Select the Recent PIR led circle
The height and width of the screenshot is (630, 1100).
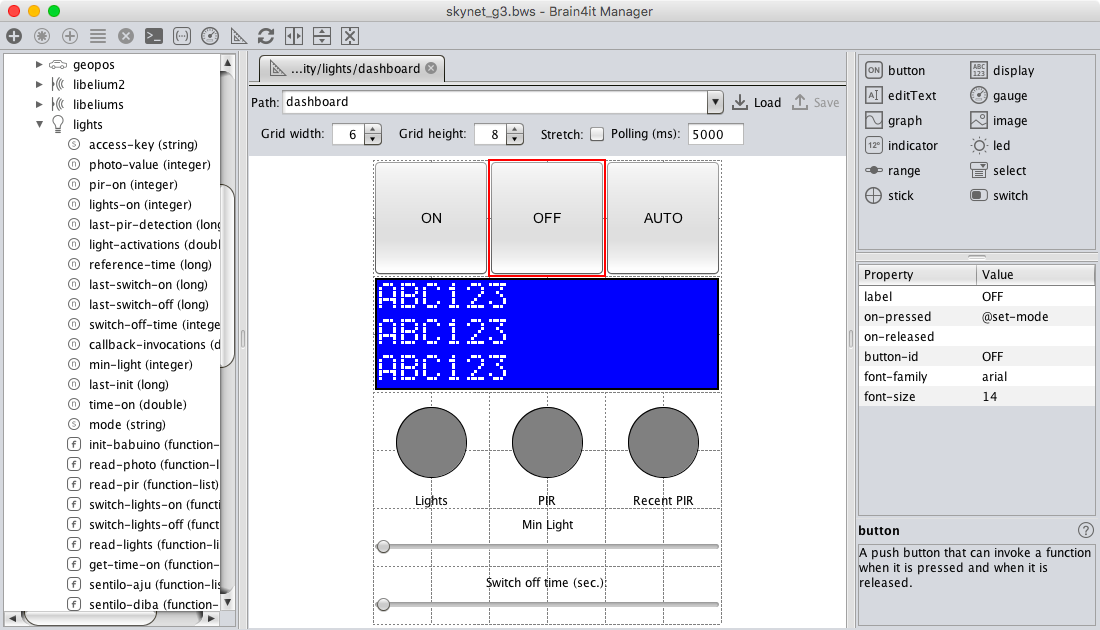pyautogui.click(x=663, y=443)
